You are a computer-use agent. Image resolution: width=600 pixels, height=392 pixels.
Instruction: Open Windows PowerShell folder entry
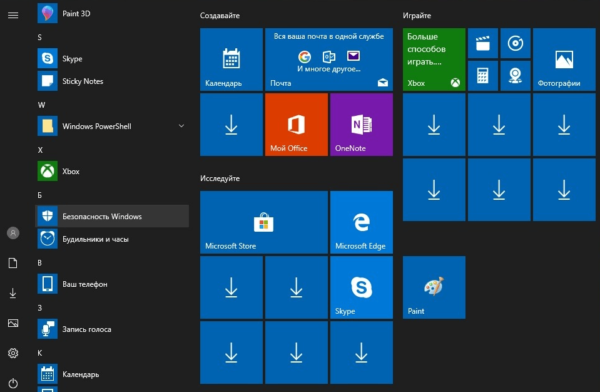click(x=112, y=126)
